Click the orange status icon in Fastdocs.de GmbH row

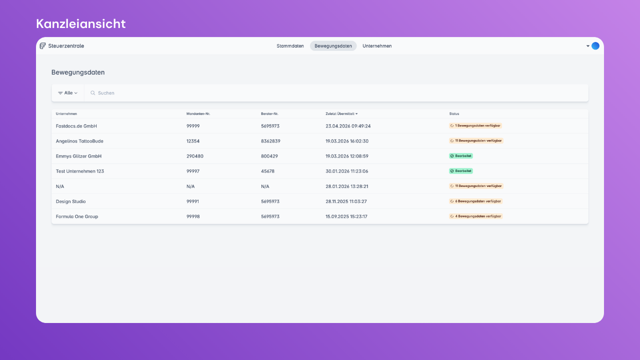pos(452,126)
